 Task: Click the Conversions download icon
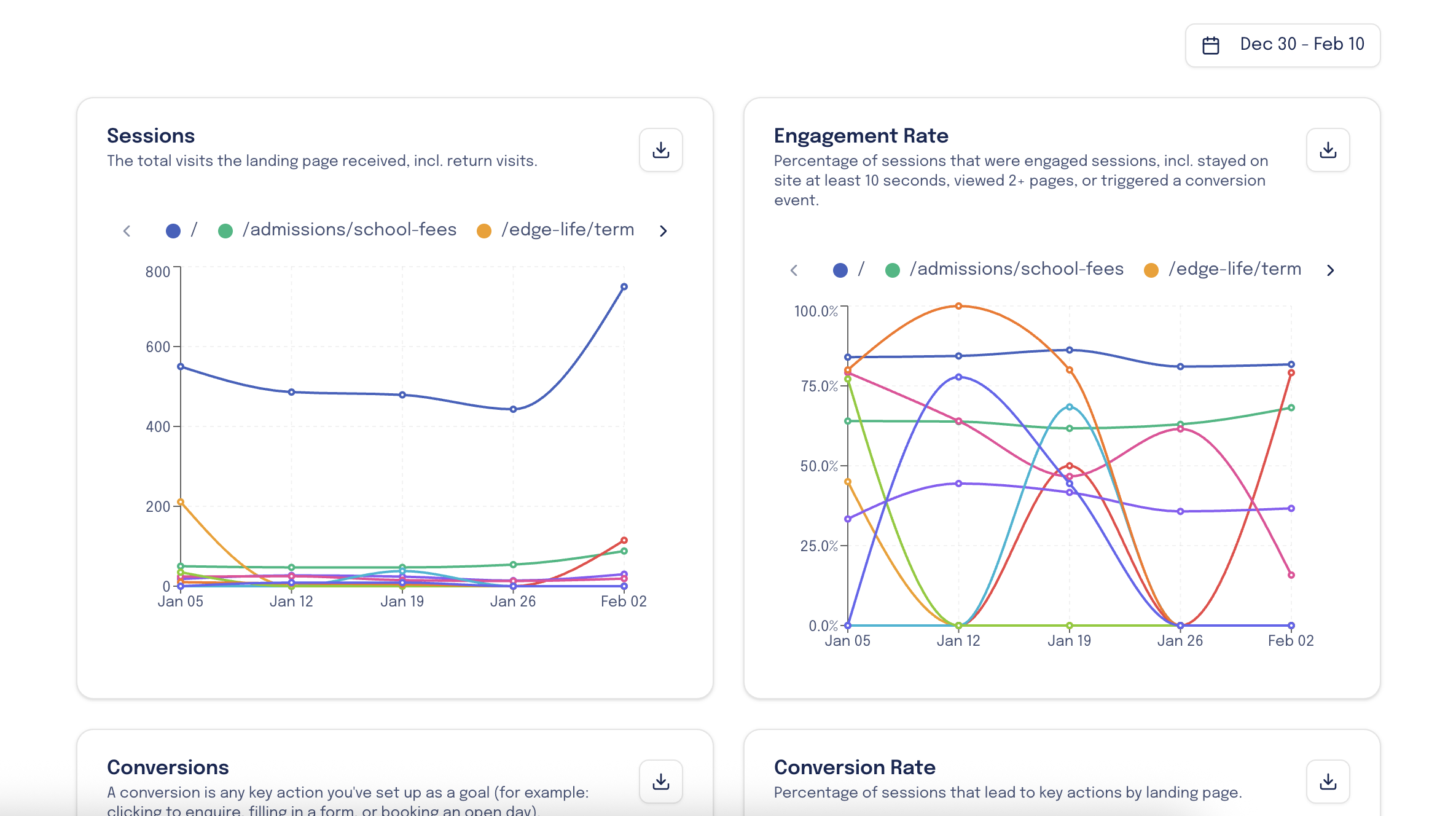660,782
